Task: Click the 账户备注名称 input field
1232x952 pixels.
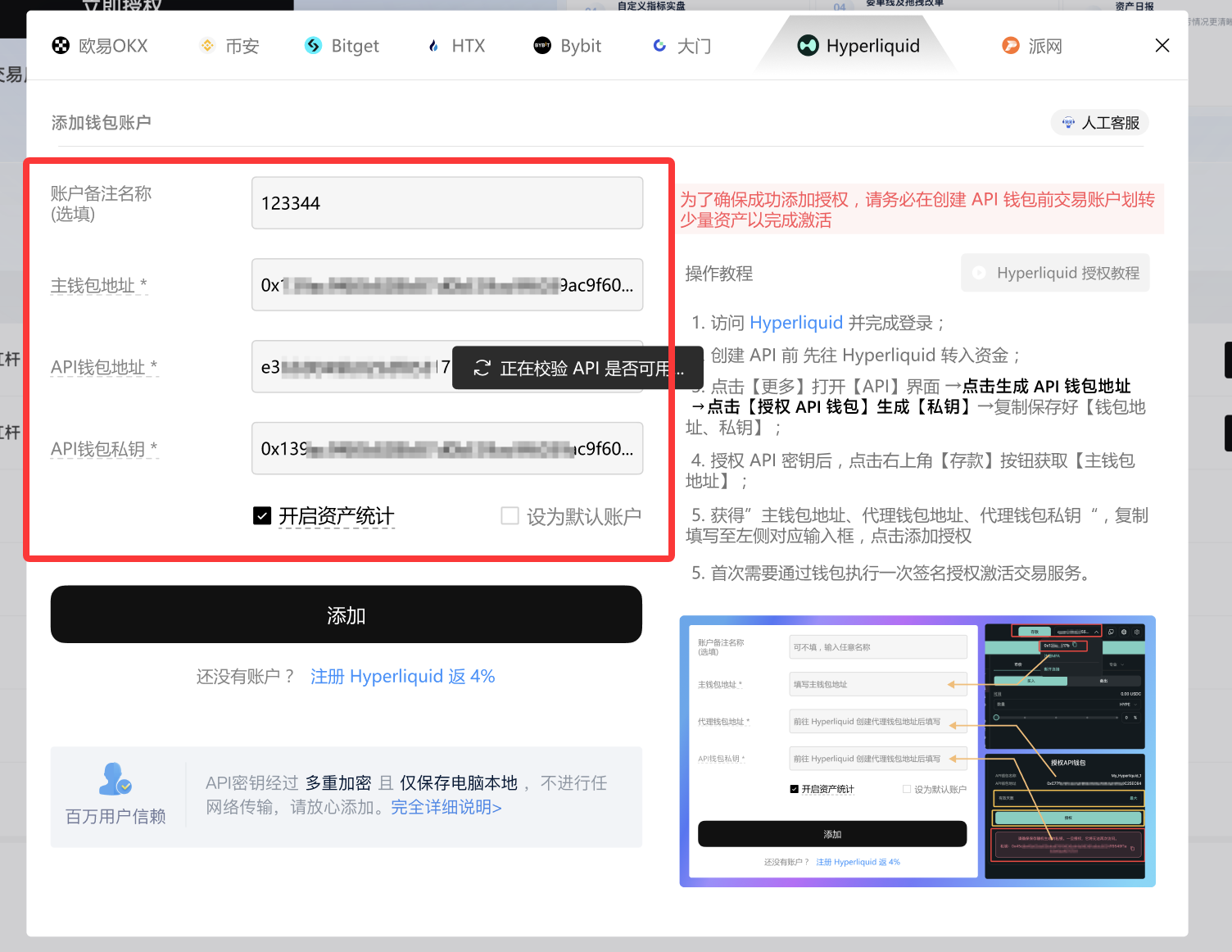Action: pos(446,203)
